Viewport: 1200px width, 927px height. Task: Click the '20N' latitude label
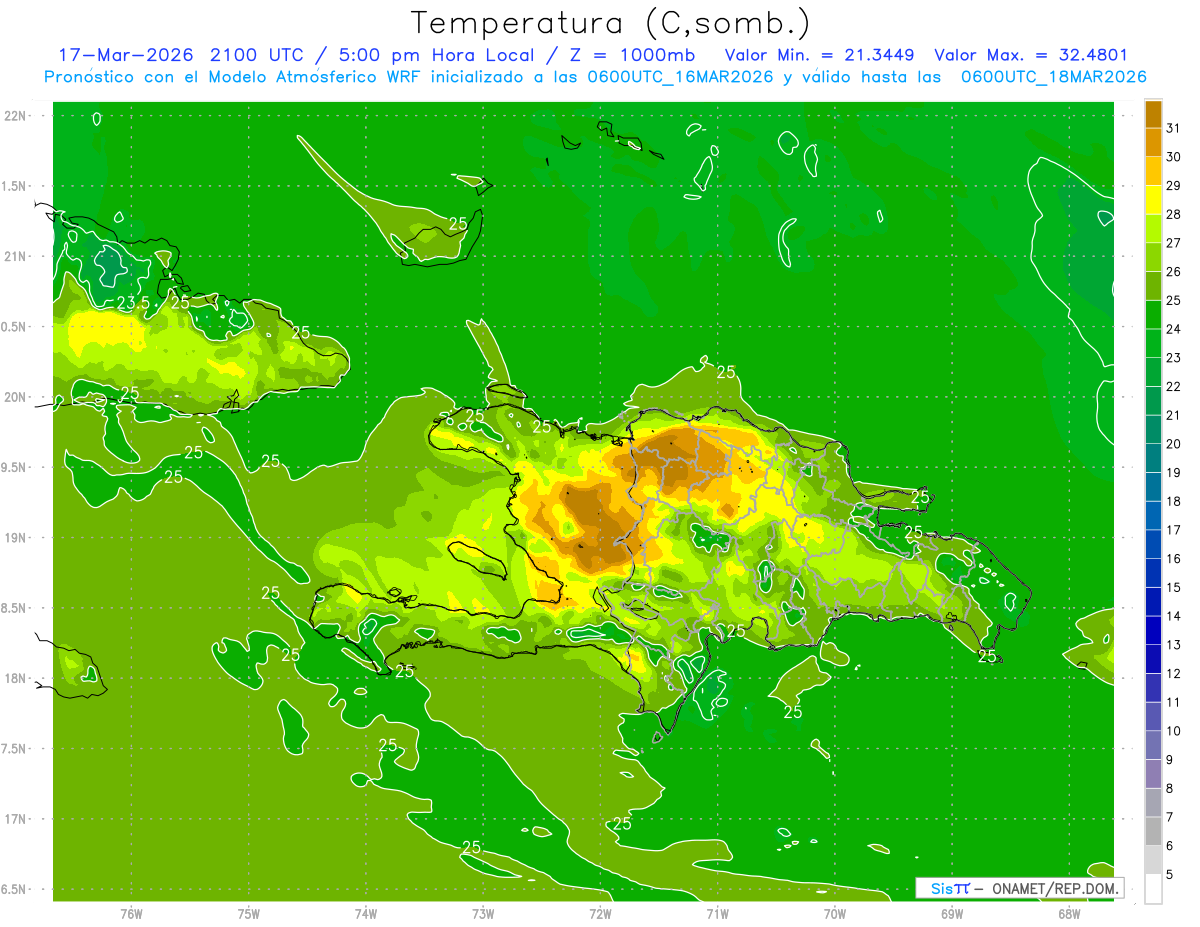pyautogui.click(x=15, y=397)
